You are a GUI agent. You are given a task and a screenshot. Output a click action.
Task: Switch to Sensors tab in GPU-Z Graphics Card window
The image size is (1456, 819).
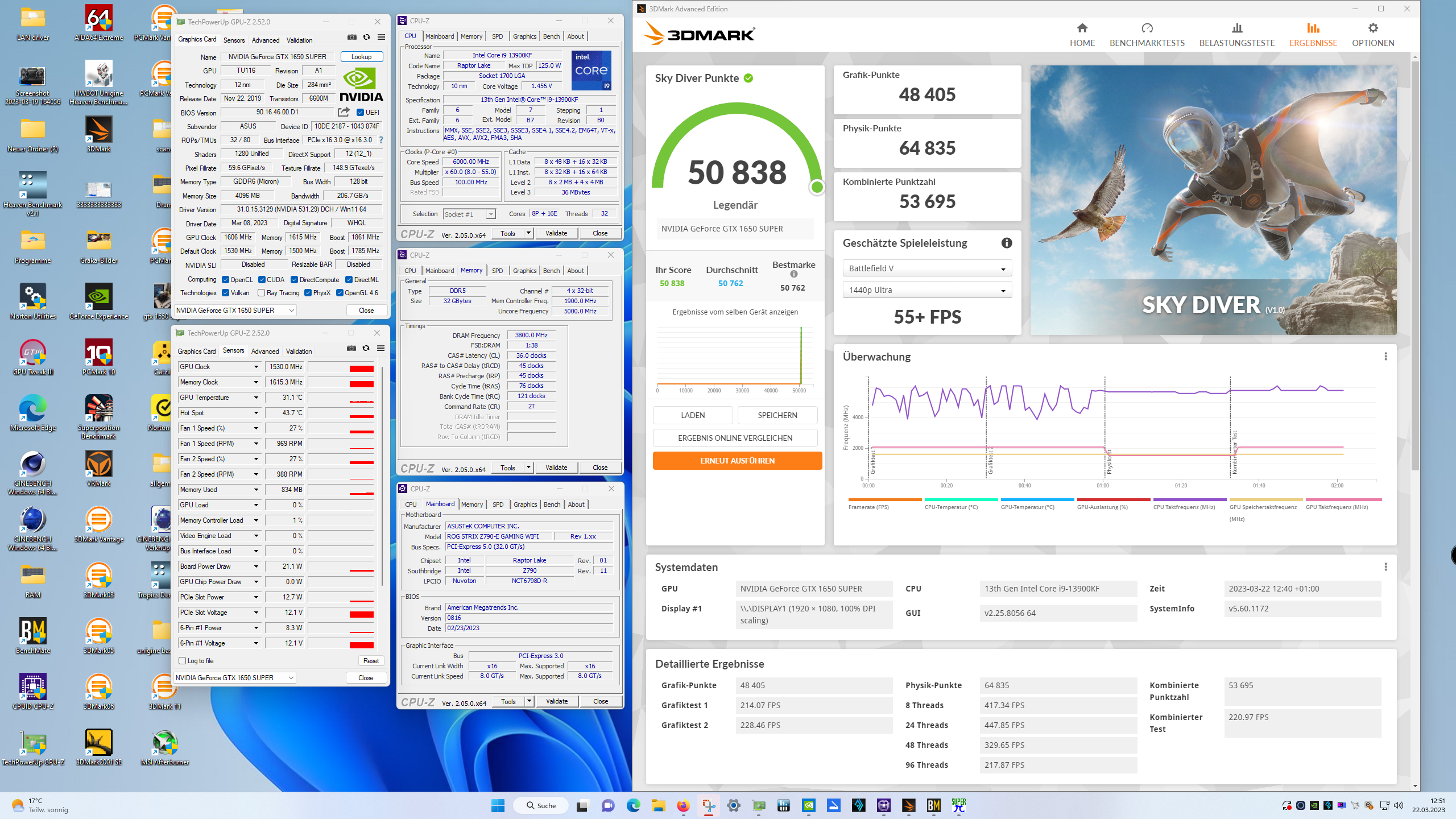click(234, 40)
